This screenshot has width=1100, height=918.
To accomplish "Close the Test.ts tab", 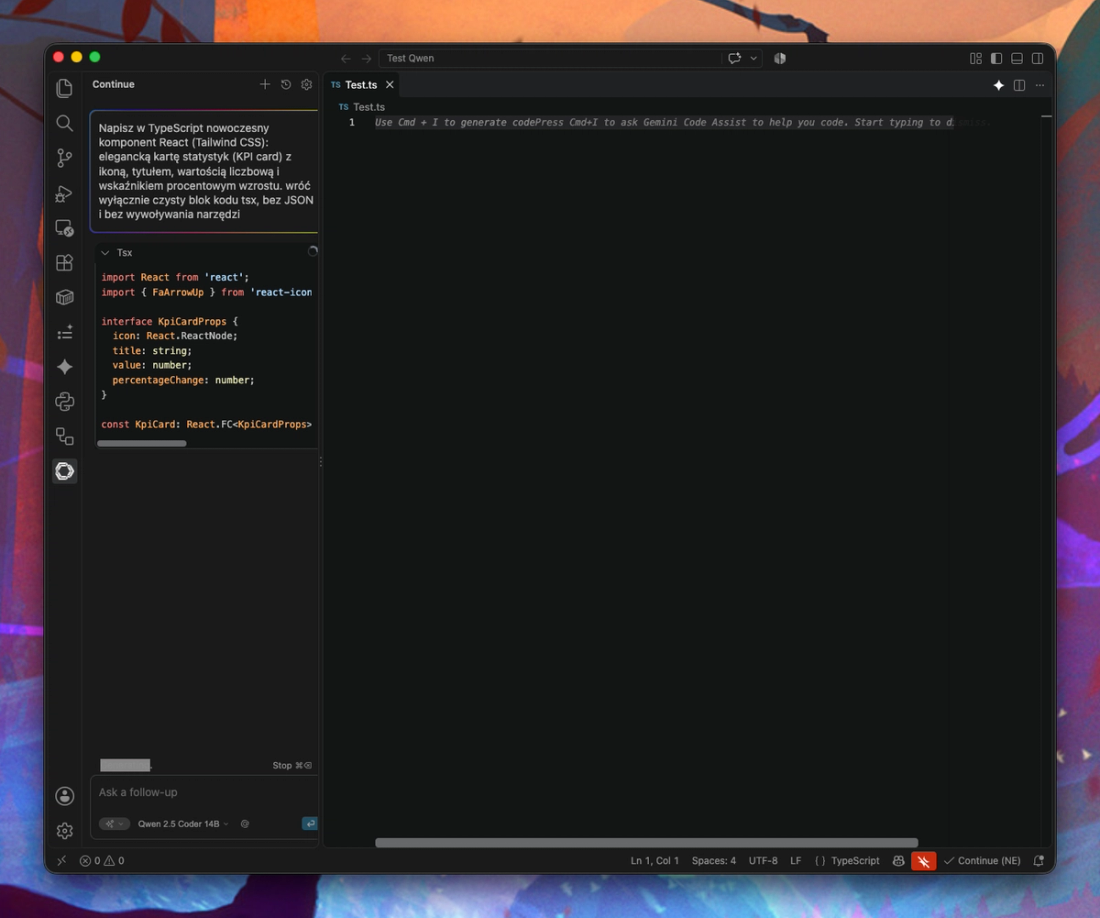I will pyautogui.click(x=389, y=85).
